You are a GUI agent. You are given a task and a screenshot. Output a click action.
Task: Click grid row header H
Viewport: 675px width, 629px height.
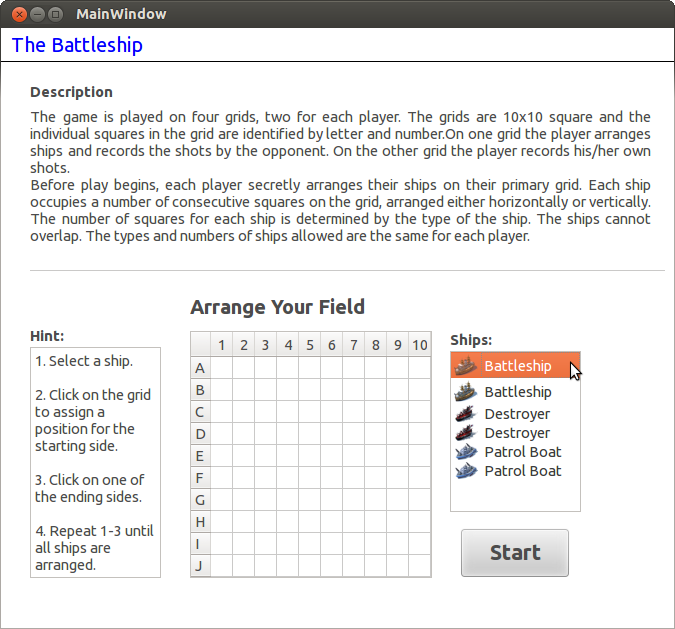tap(200, 521)
